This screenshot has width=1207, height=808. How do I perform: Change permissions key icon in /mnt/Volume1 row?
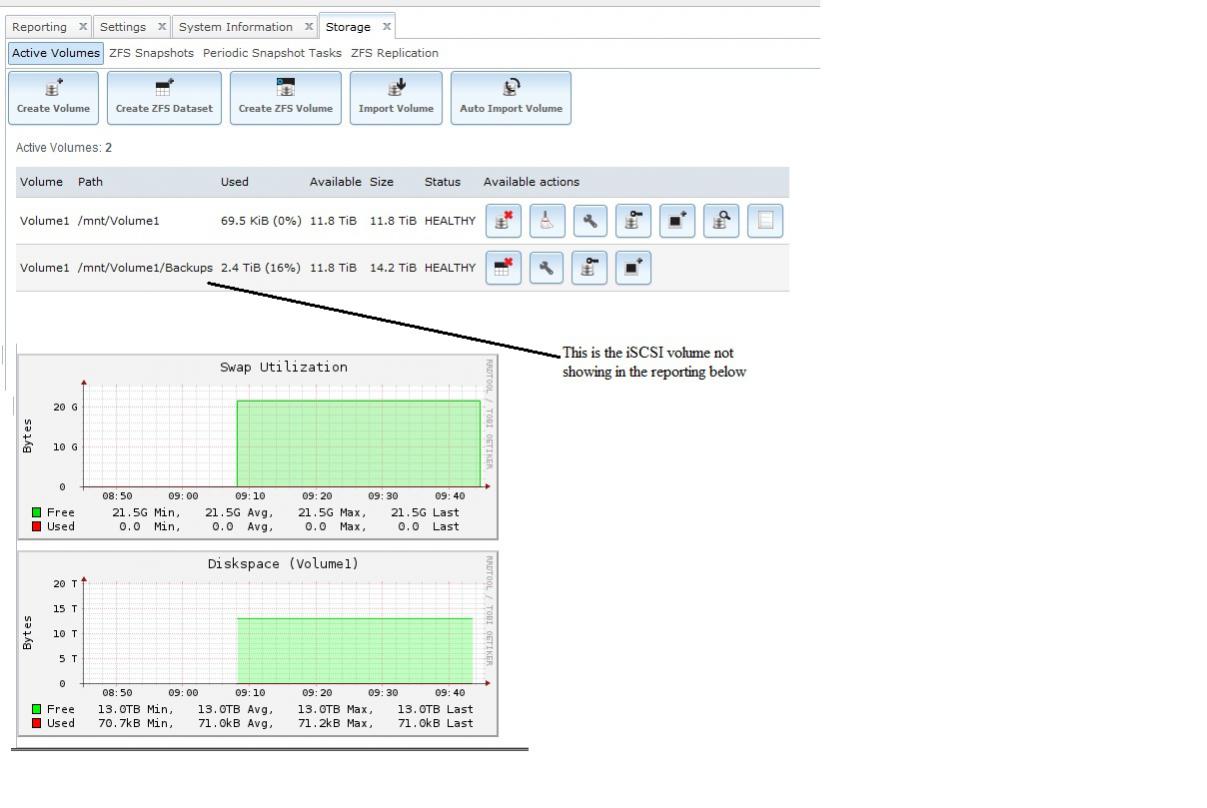[633, 221]
